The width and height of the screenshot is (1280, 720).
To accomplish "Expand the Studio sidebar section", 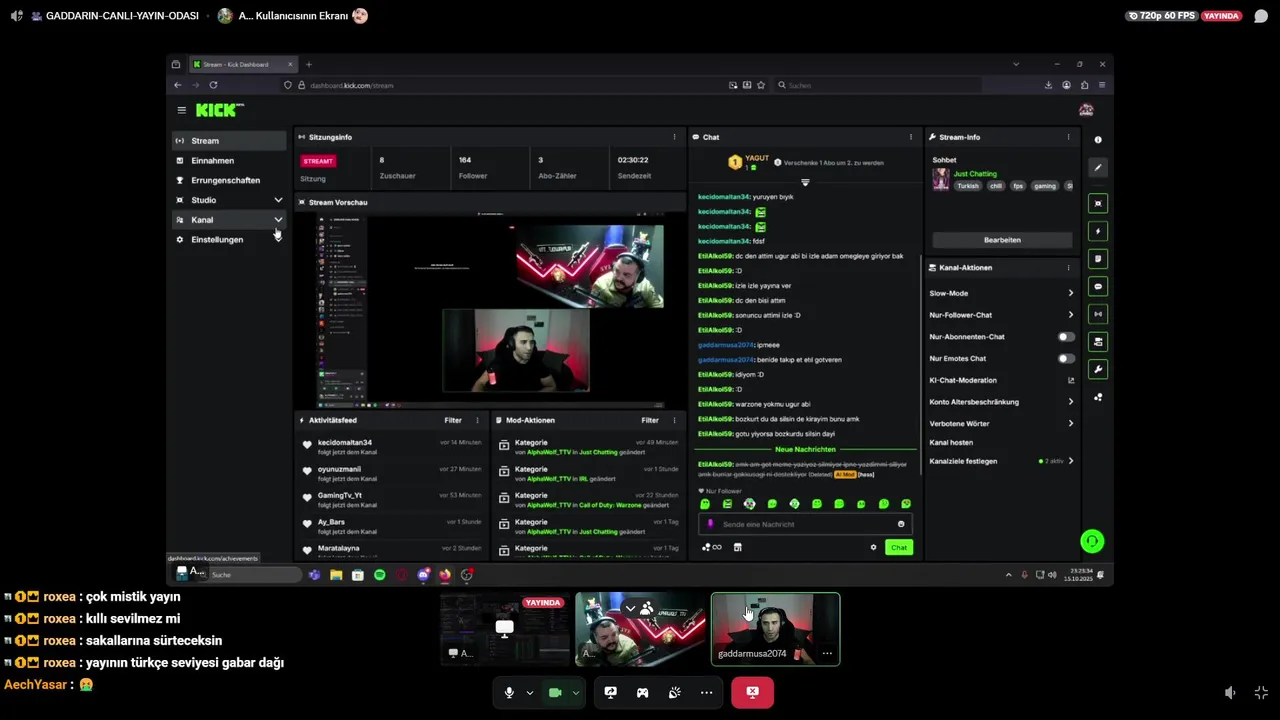I will pyautogui.click(x=278, y=200).
